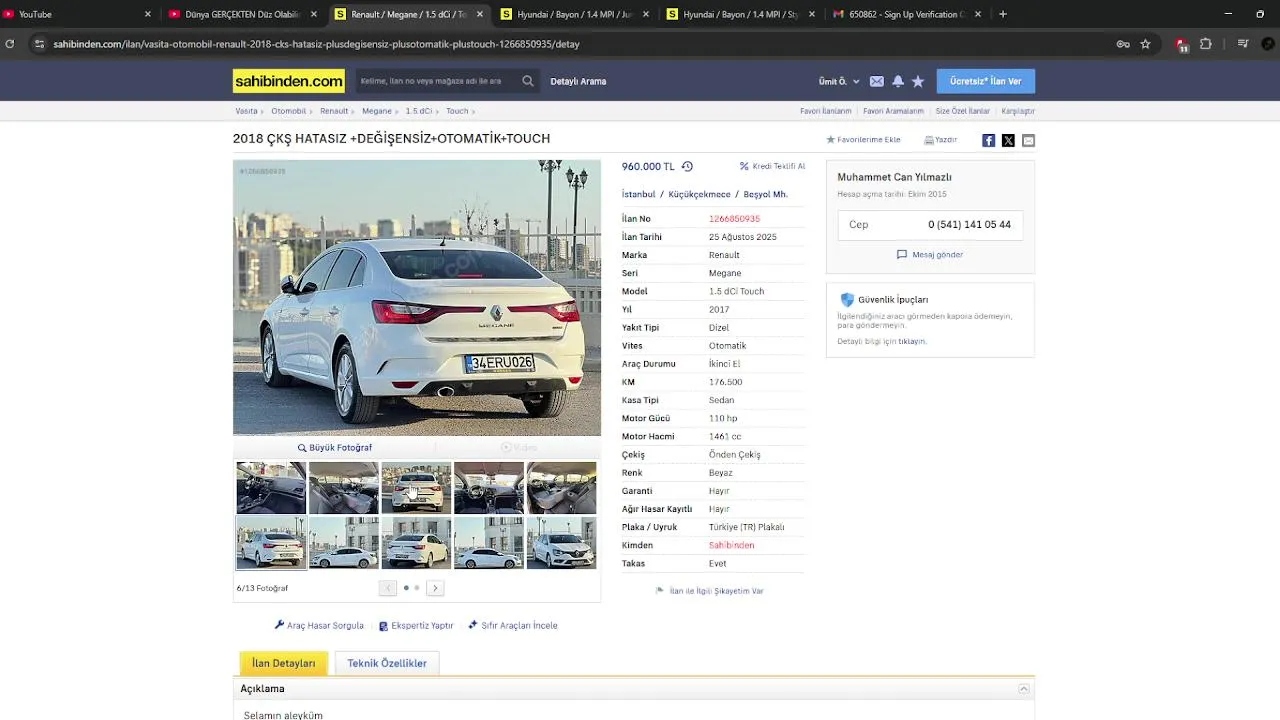This screenshot has height=720, width=1280.
Task: Select the İlan Detayları tab
Action: pos(283,663)
